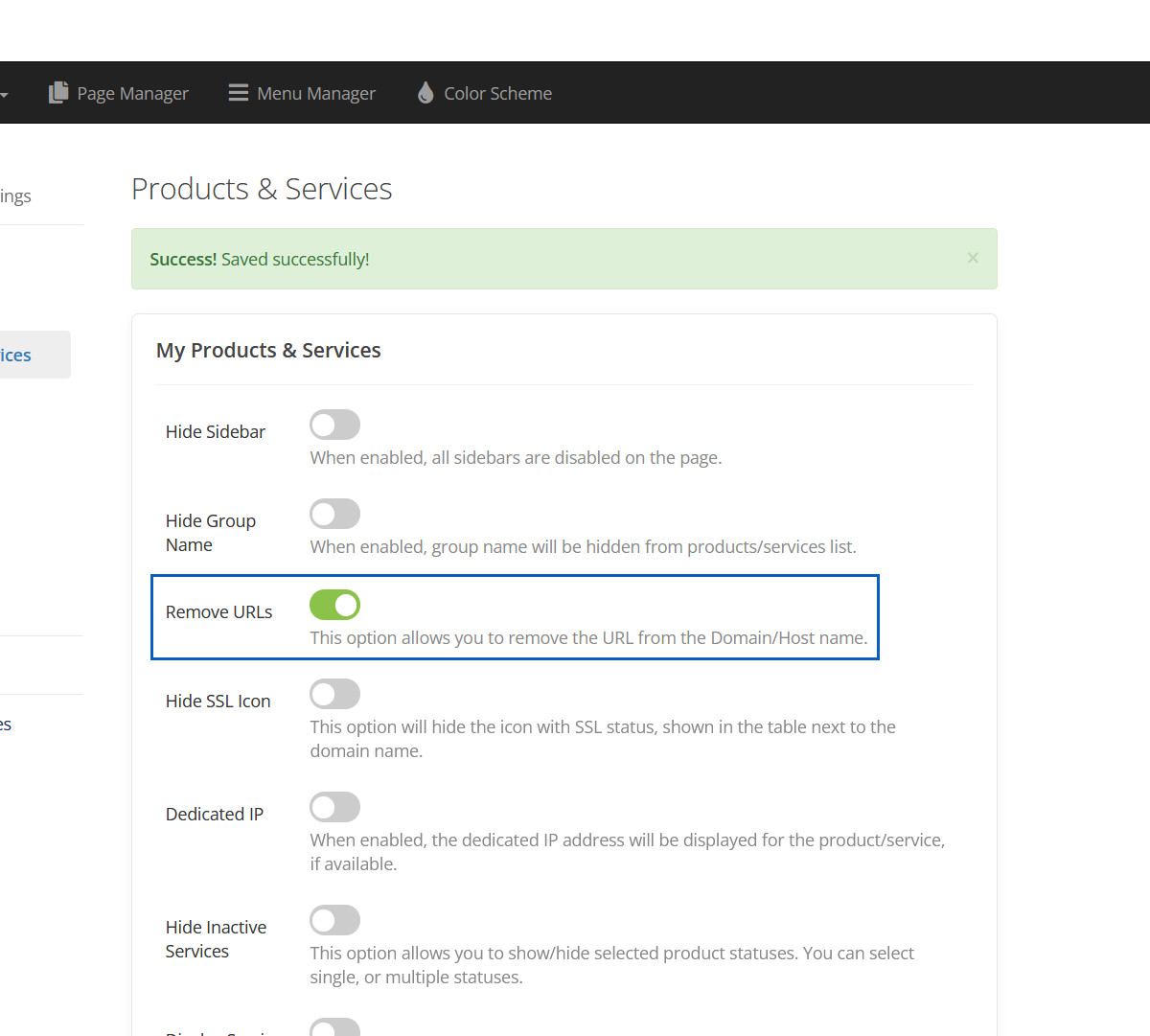Expand the dropdown caret left of Page Manager
Viewport: 1150px width, 1036px height.
tap(4, 95)
